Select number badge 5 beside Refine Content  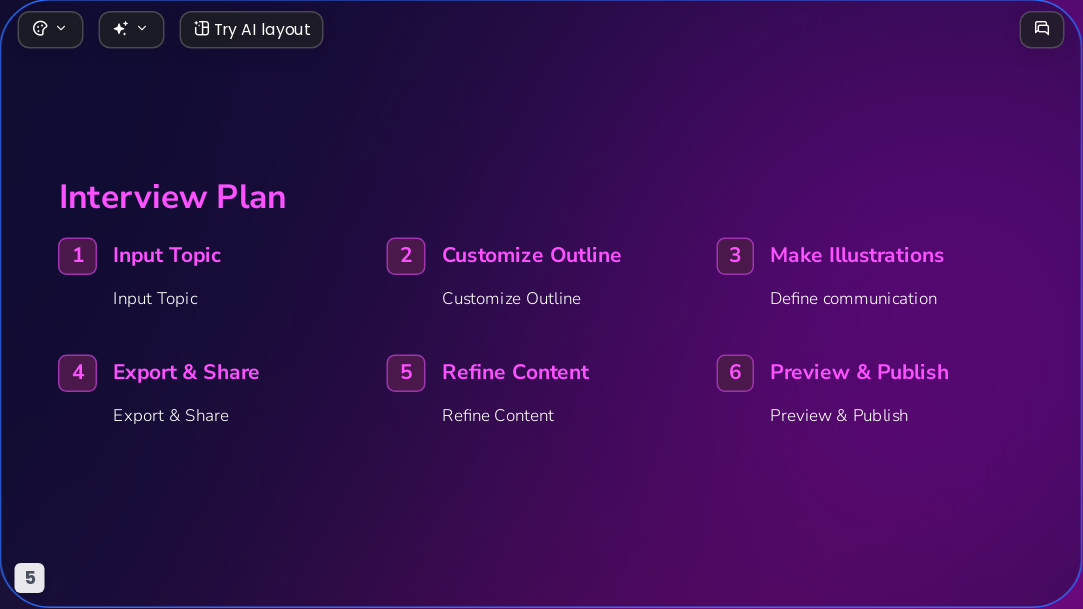coord(406,373)
